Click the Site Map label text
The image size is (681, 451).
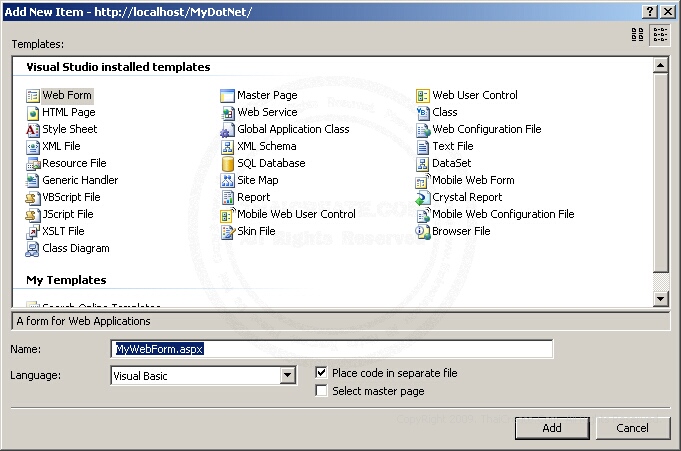[x=258, y=180]
